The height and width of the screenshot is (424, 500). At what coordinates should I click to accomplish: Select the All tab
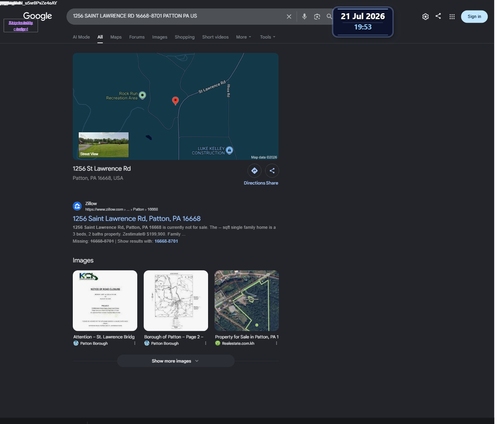pyautogui.click(x=100, y=37)
